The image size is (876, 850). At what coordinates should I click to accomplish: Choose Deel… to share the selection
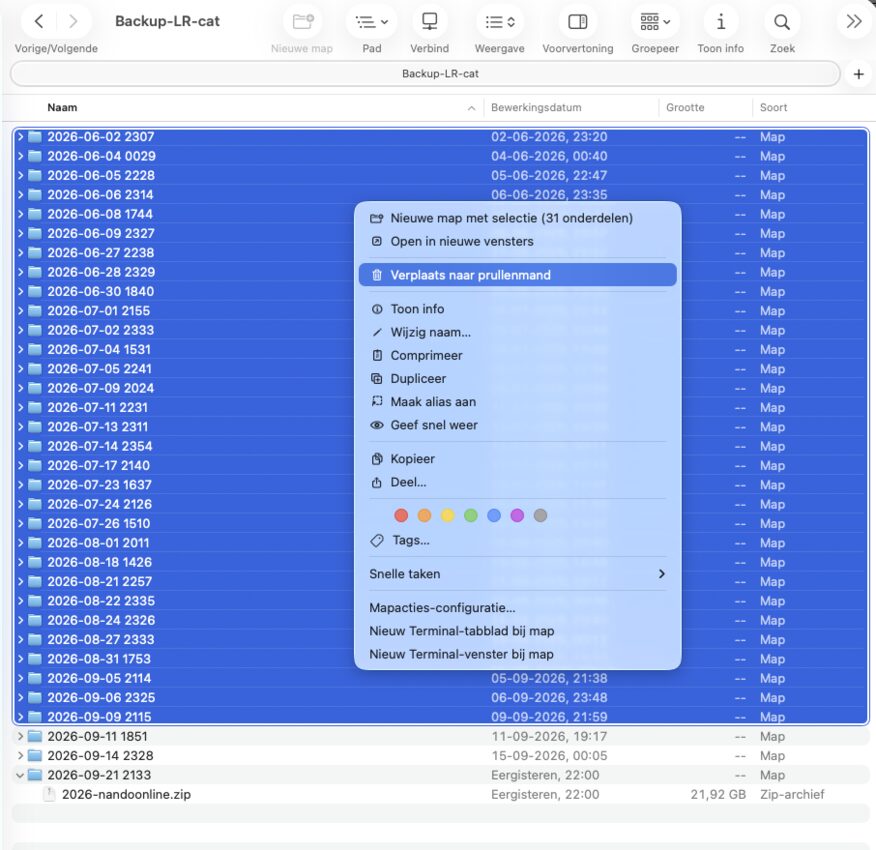(x=517, y=482)
